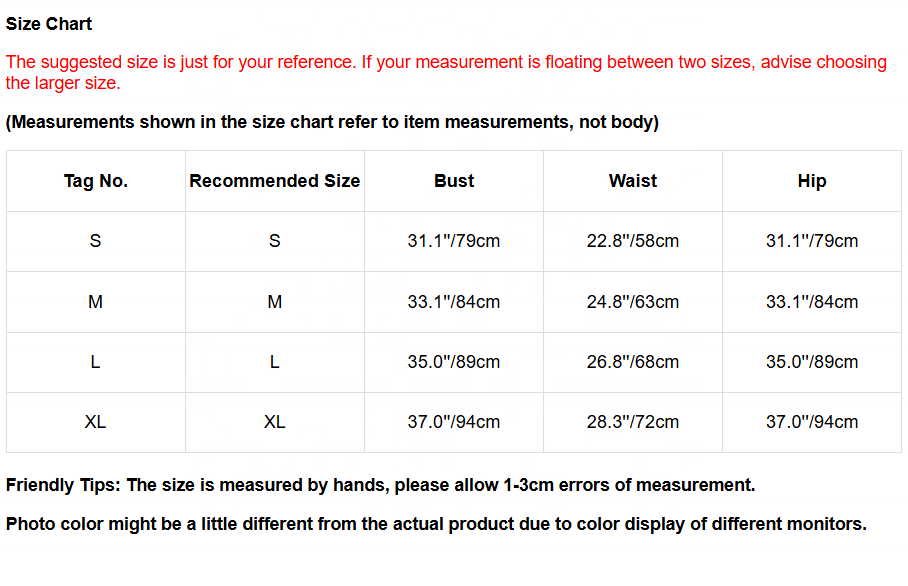Image resolution: width=908 pixels, height=586 pixels.
Task: Select the Waist column header
Action: (633, 181)
